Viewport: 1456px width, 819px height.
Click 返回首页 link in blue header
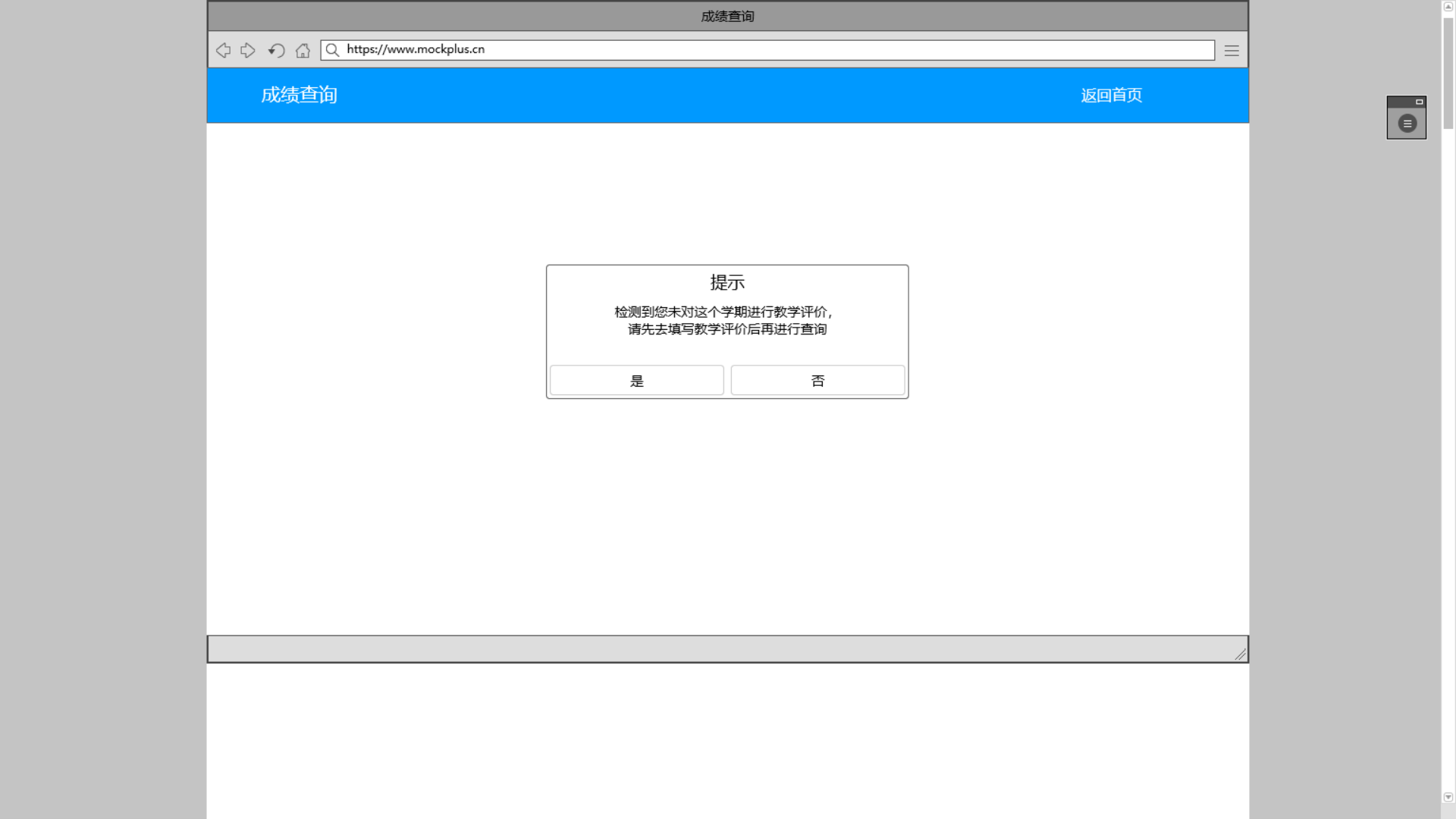(1111, 96)
